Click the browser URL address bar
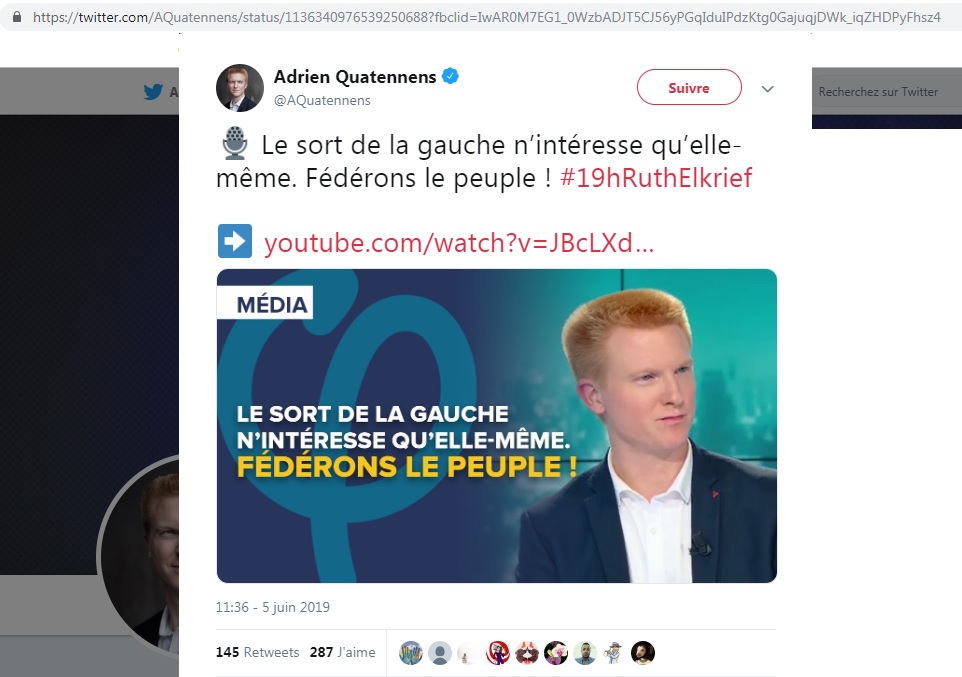This screenshot has width=962, height=677. click(x=487, y=17)
